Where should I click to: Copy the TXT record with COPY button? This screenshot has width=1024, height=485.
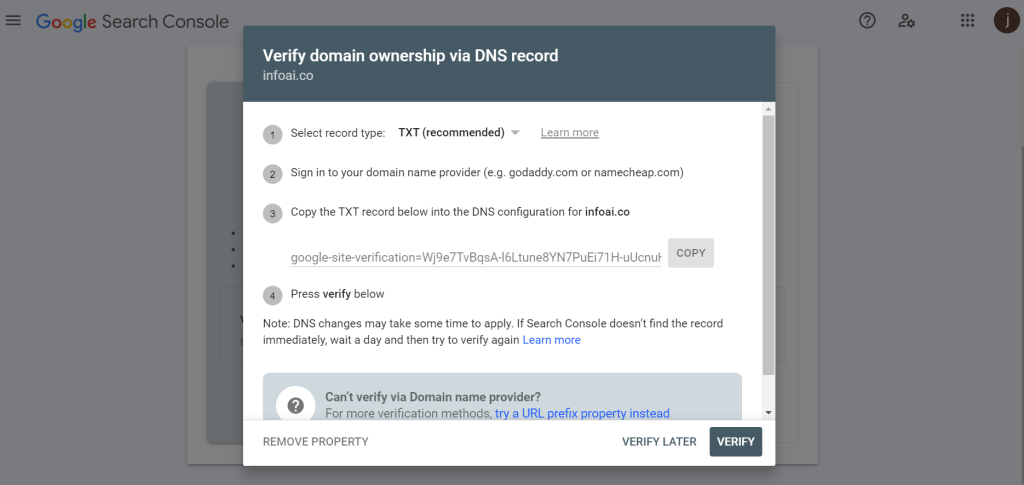(691, 253)
